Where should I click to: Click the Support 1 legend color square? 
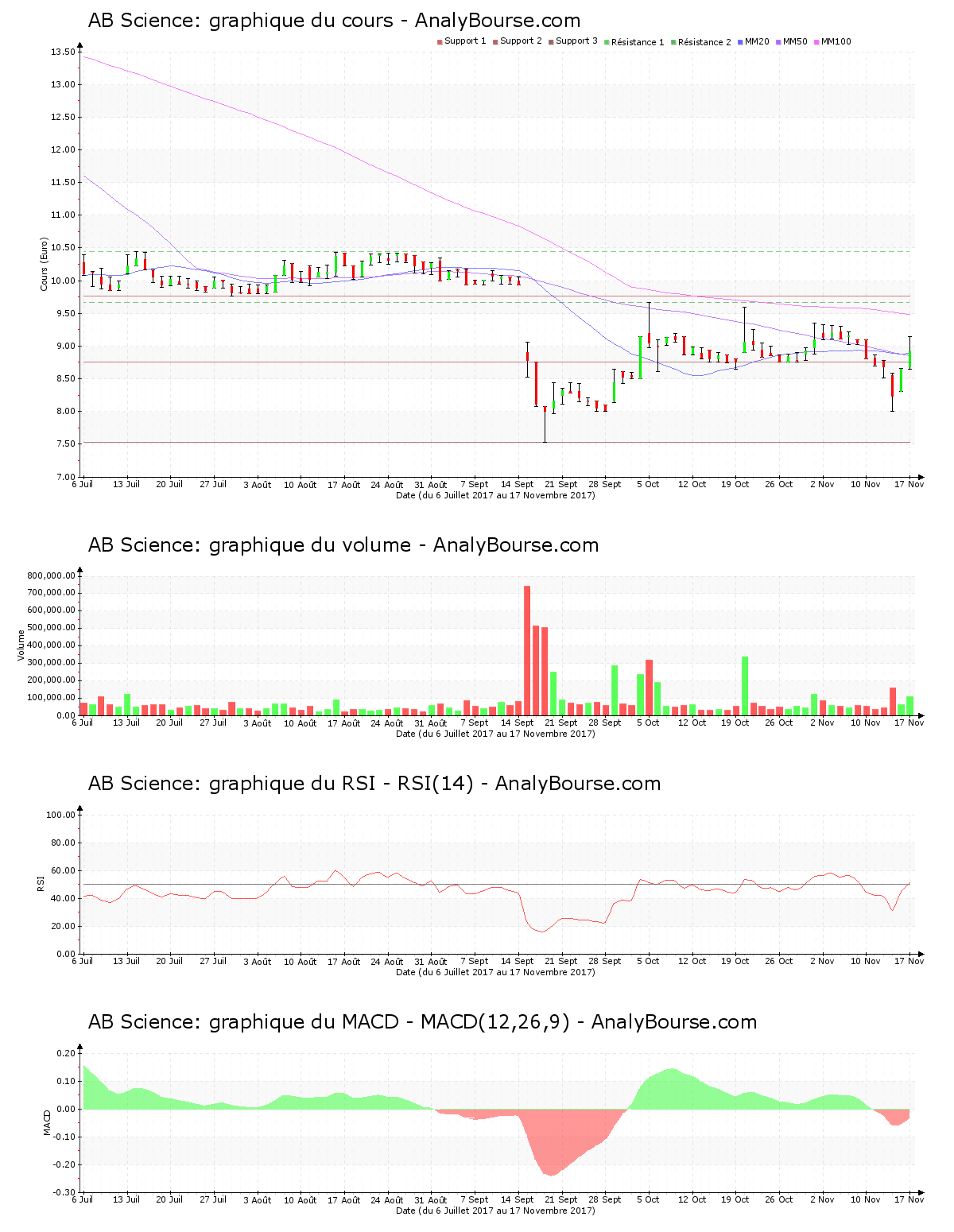(x=440, y=42)
